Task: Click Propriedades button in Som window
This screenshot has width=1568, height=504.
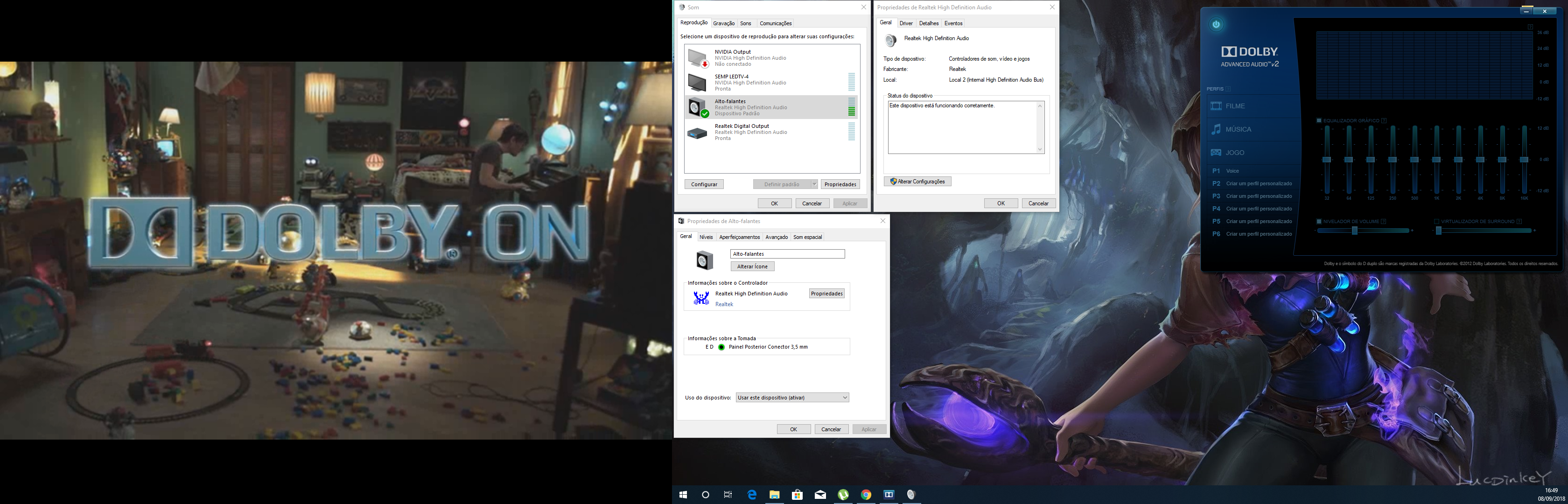Action: 840,184
